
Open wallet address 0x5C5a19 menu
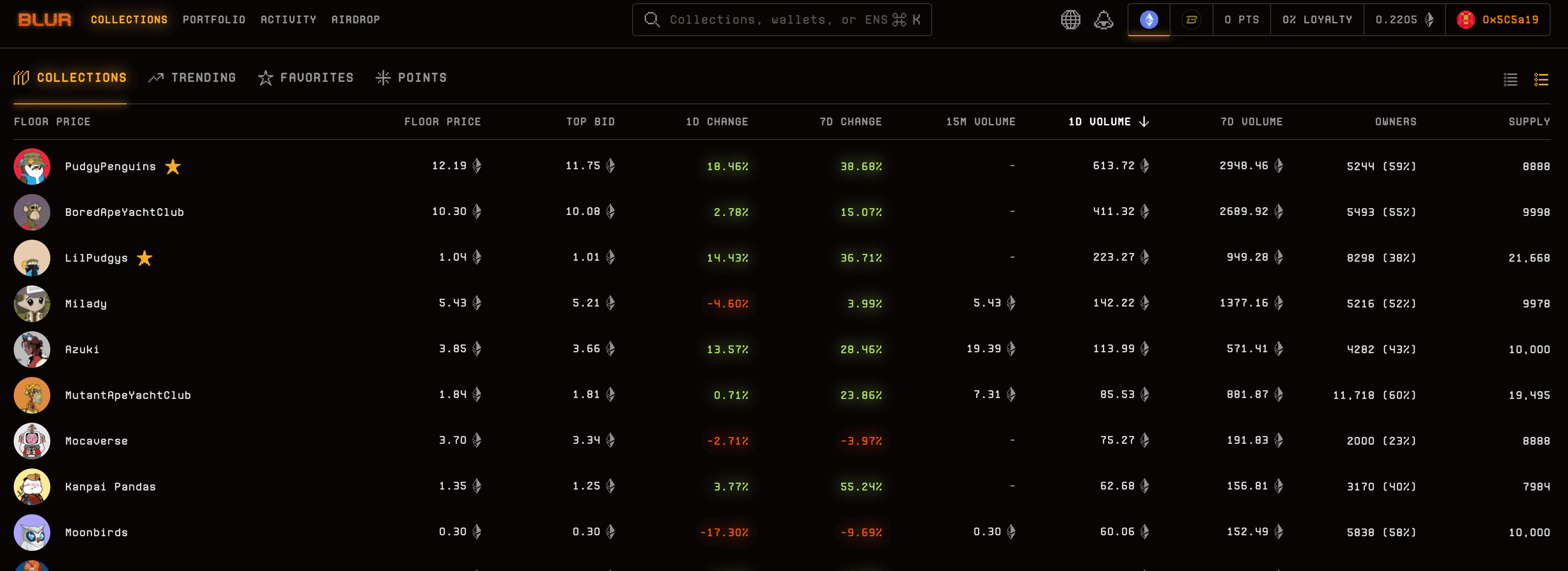pyautogui.click(x=1498, y=20)
